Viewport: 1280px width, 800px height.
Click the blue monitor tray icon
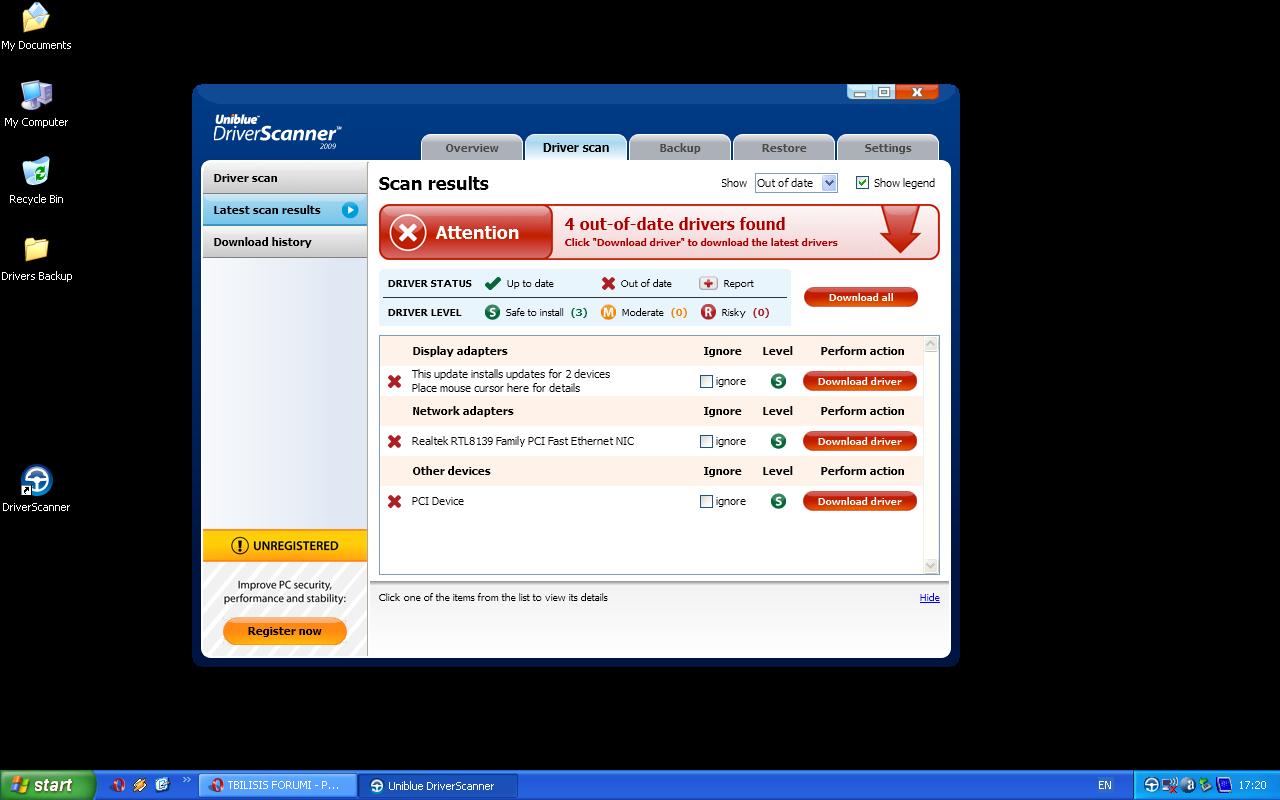[1224, 785]
